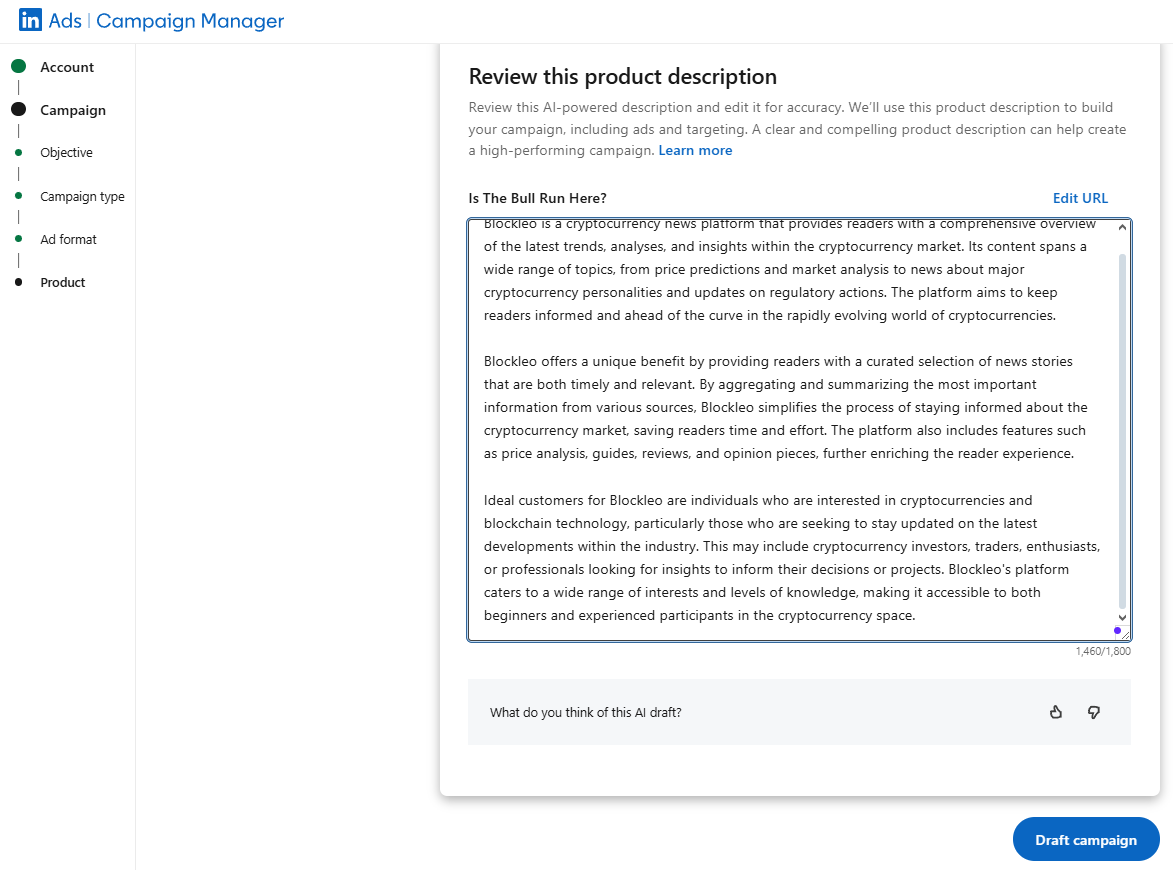The width and height of the screenshot is (1173, 870).
Task: Click scrollbar down arrow in description box
Action: 1122,618
